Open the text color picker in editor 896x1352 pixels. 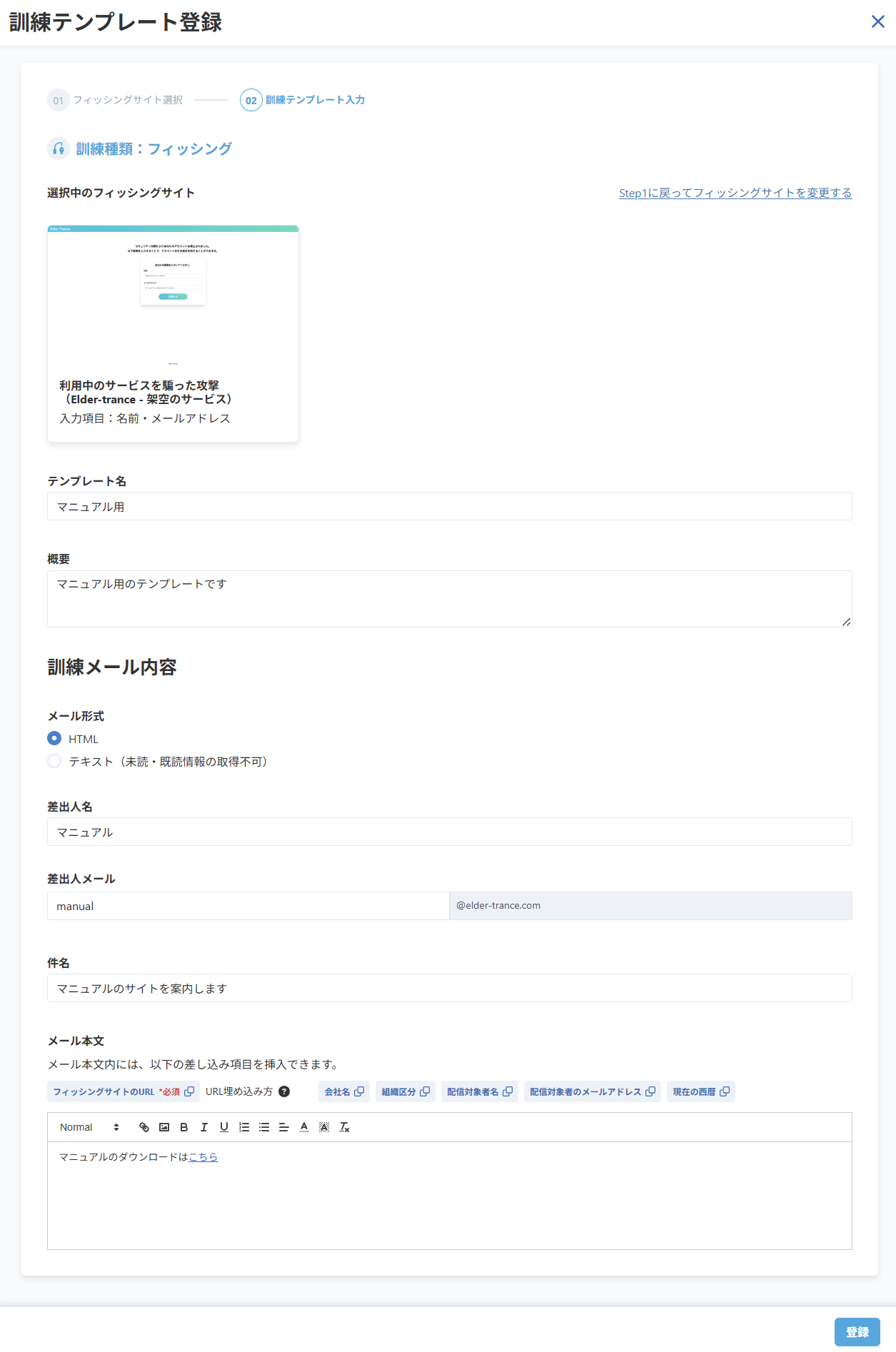304,1127
